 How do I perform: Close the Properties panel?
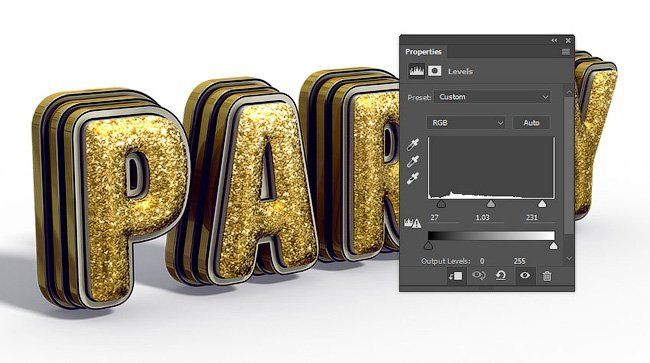coord(568,40)
